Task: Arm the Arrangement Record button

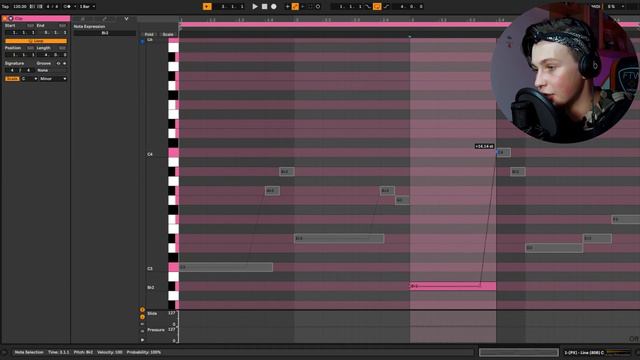Action: (274, 7)
